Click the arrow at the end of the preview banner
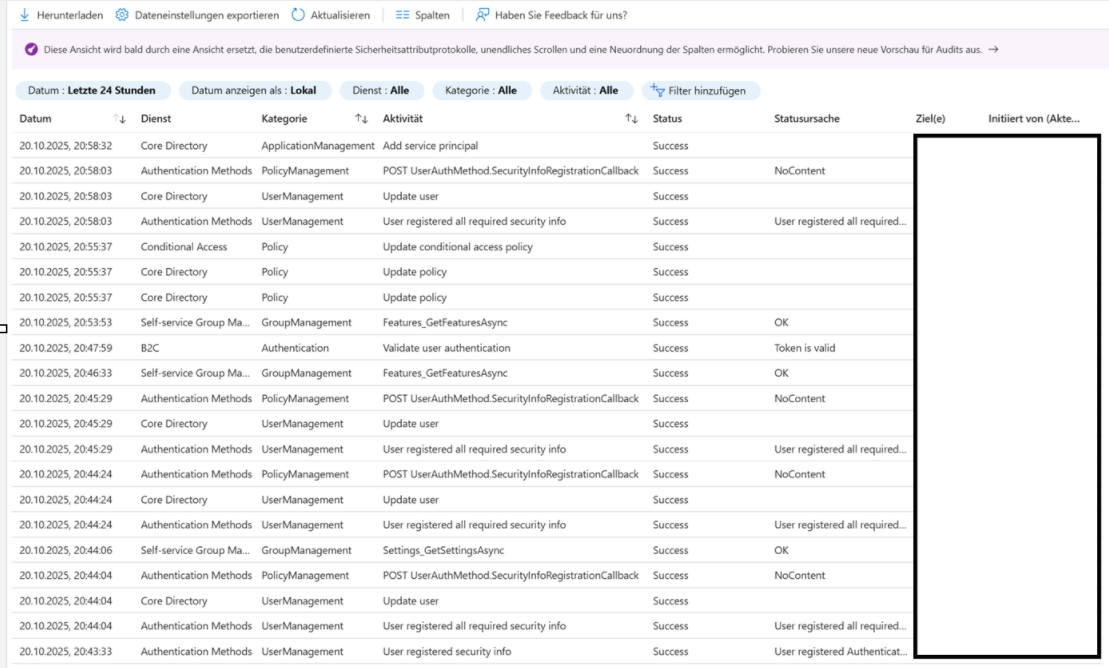1109x668 pixels. pos(994,50)
